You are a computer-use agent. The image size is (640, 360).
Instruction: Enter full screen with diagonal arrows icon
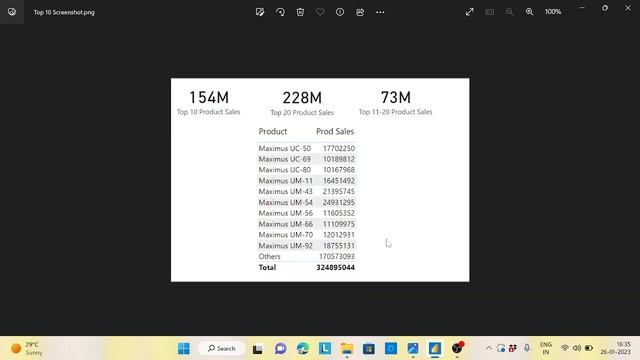click(x=470, y=12)
